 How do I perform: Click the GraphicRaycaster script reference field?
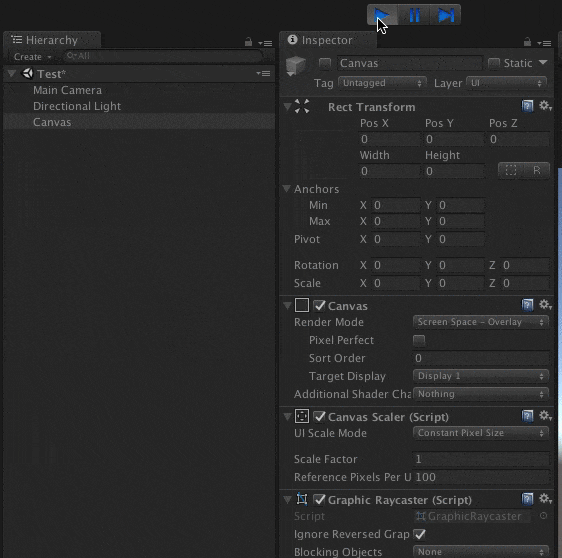point(473,516)
